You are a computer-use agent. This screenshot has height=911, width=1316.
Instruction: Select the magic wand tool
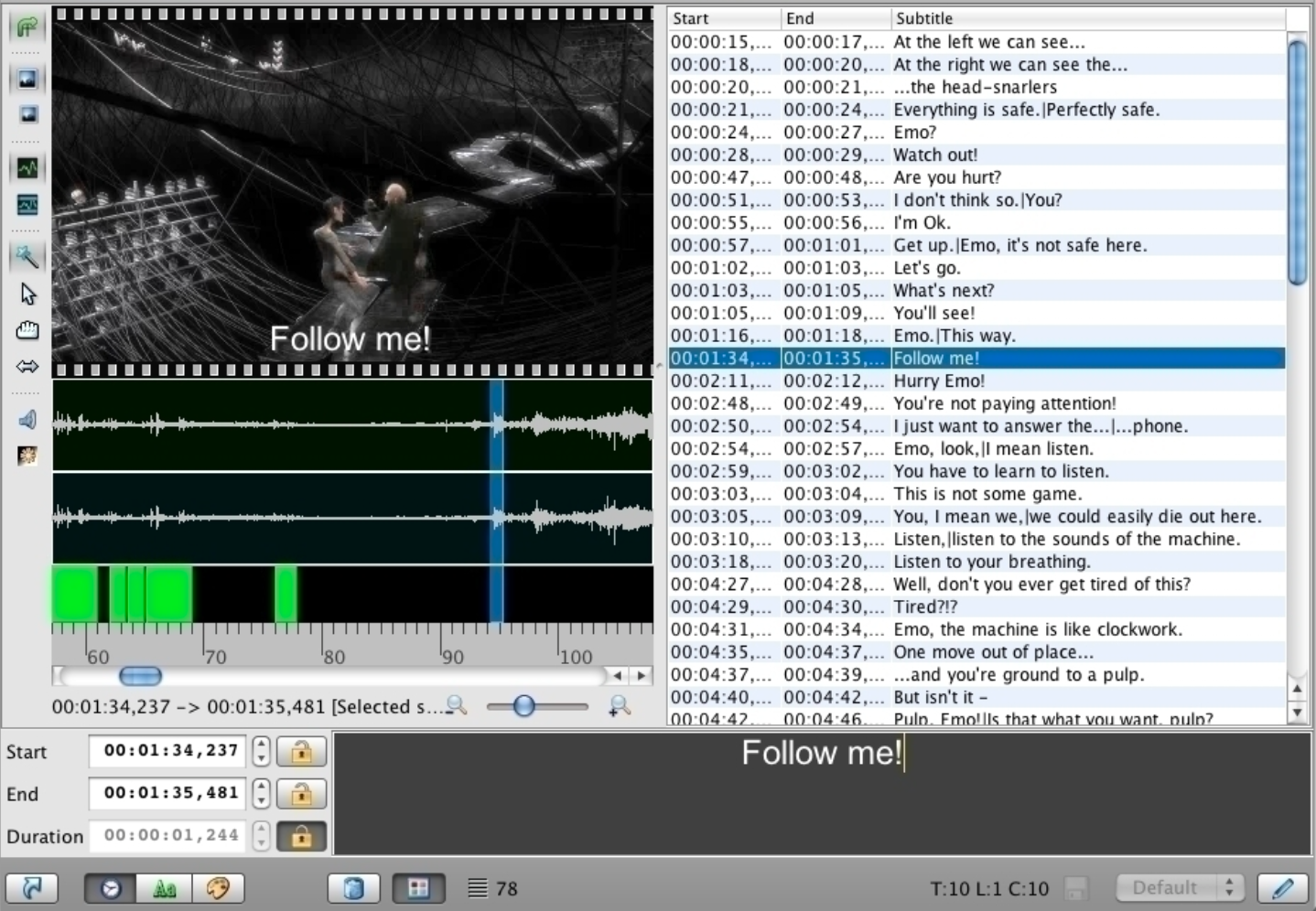click(x=27, y=257)
